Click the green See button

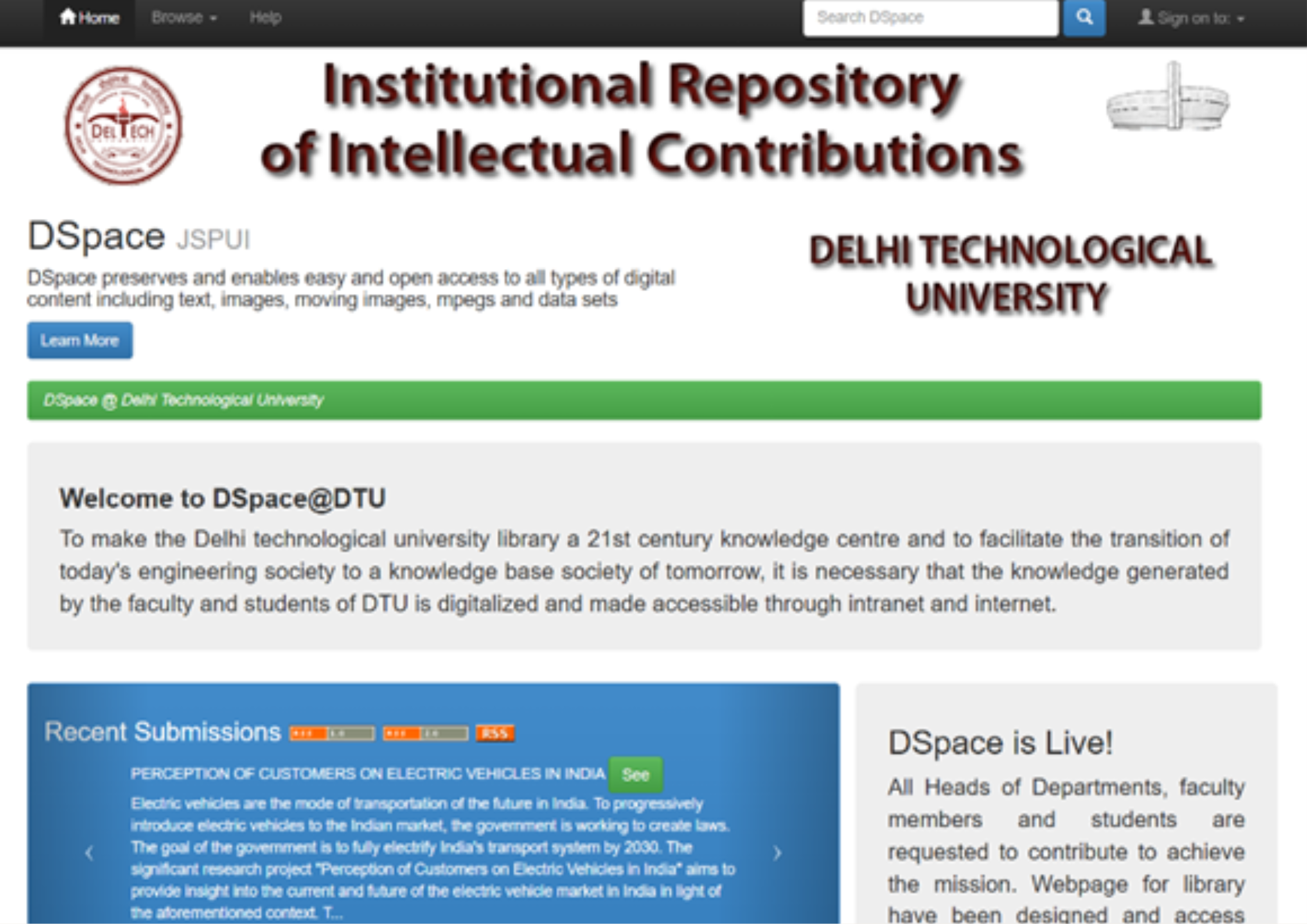635,774
